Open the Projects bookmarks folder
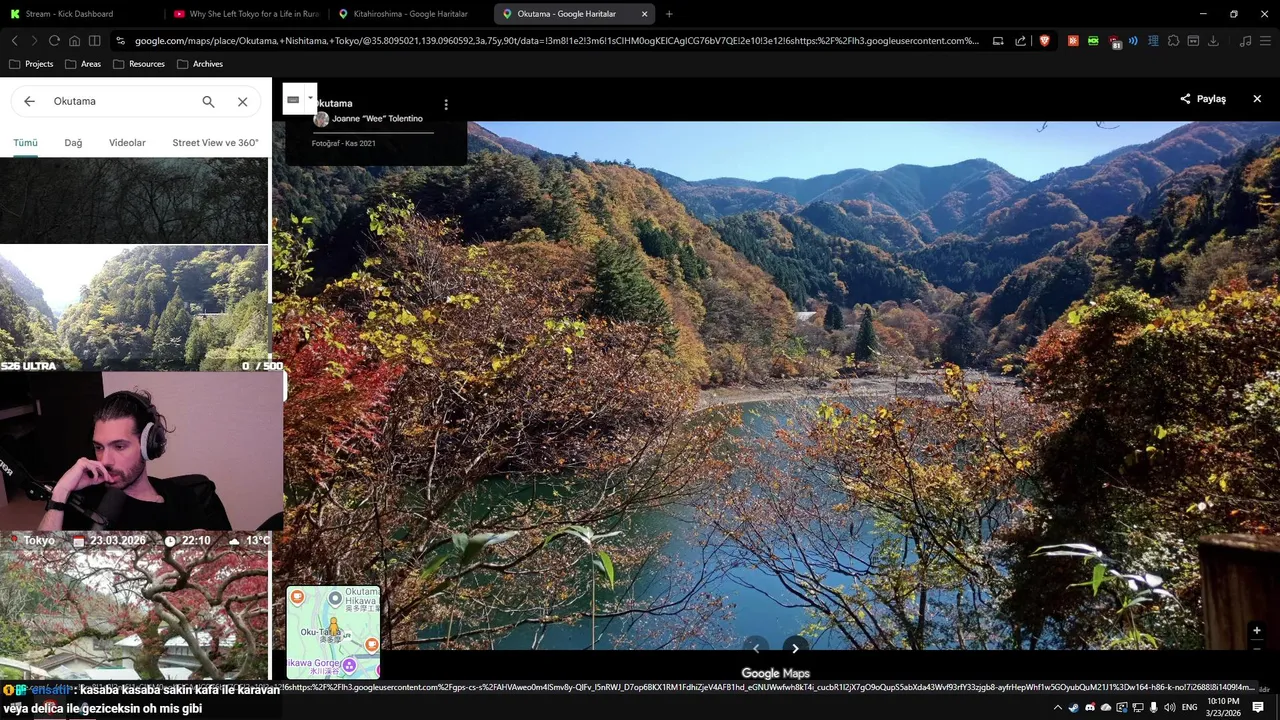The height and width of the screenshot is (720, 1280). [31, 64]
